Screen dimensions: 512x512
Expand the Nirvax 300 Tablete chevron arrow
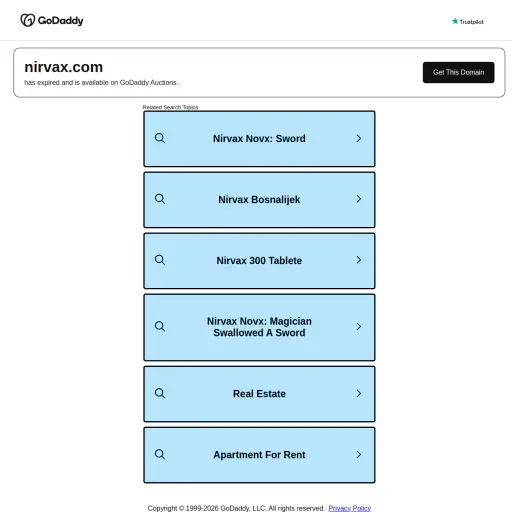coord(359,260)
